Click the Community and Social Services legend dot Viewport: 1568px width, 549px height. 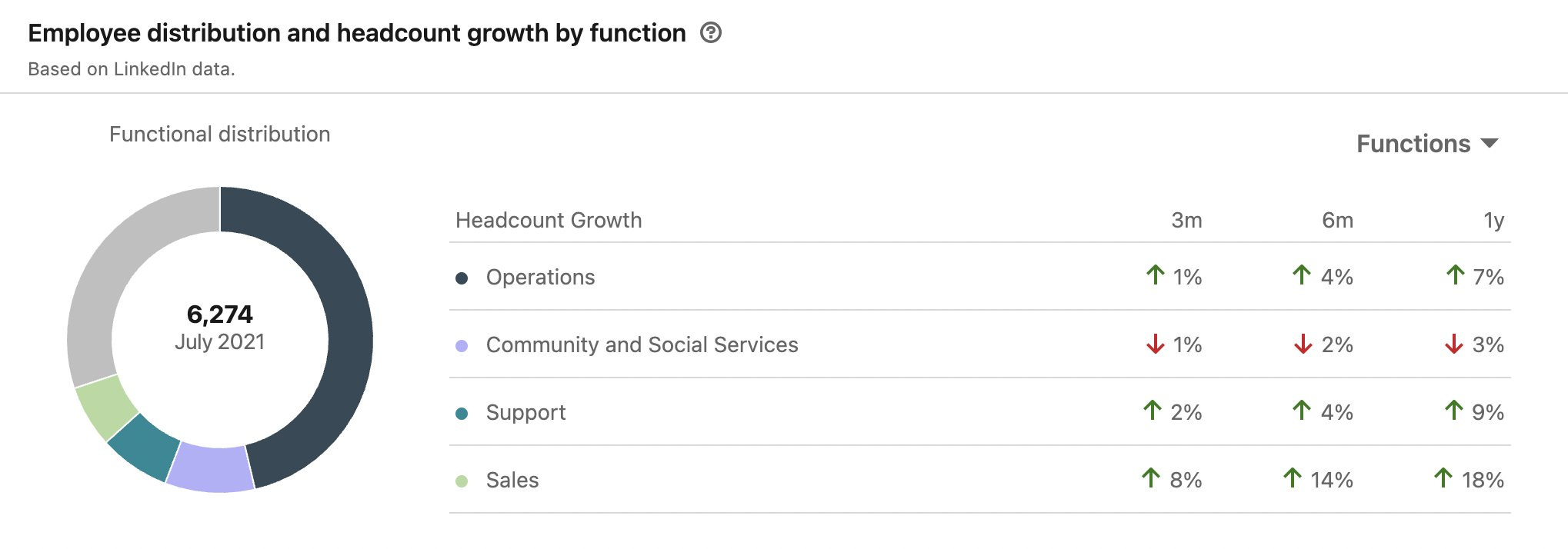462,346
